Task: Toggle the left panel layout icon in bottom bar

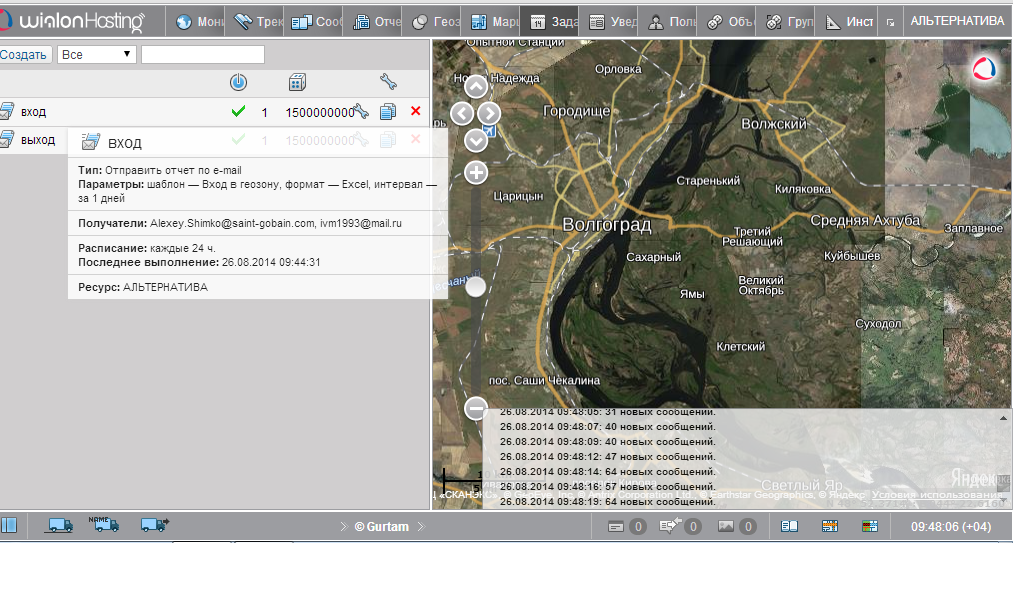Action: click(x=9, y=526)
